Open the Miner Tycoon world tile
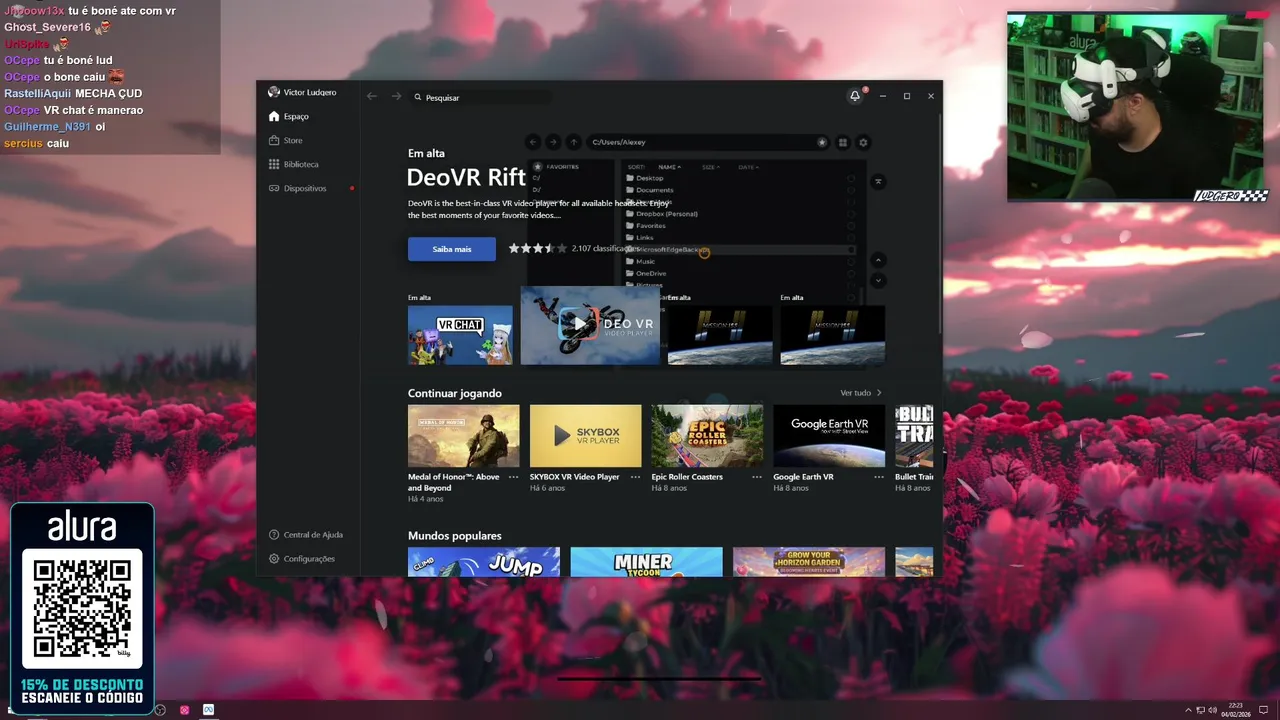1280x720 pixels. (x=646, y=562)
